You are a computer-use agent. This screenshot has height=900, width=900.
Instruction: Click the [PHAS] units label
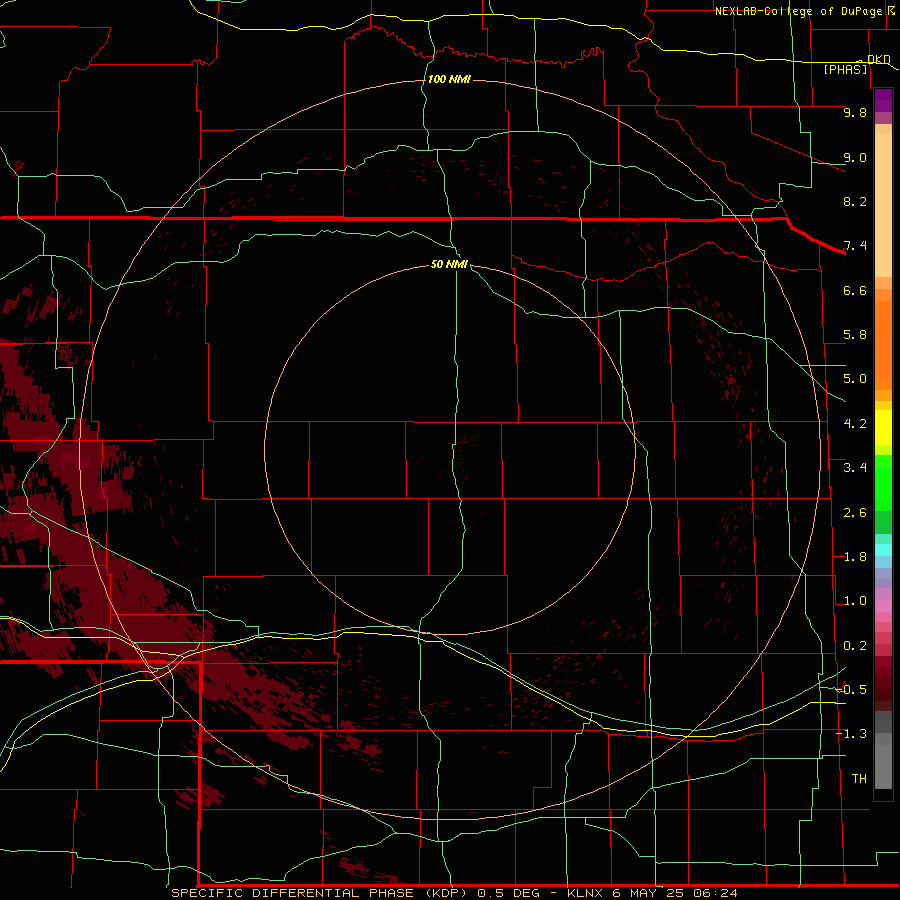845,69
